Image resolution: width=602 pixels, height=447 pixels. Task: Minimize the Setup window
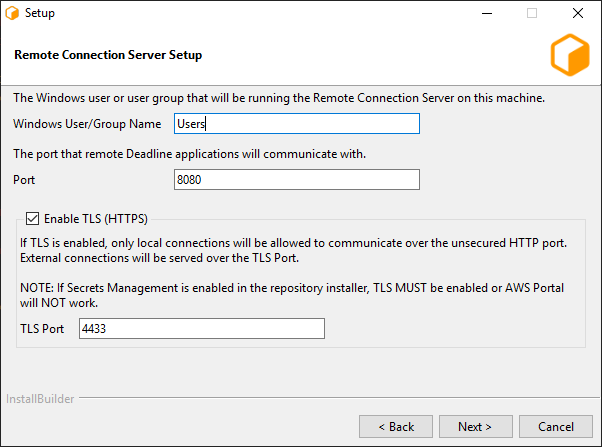pyautogui.click(x=486, y=14)
